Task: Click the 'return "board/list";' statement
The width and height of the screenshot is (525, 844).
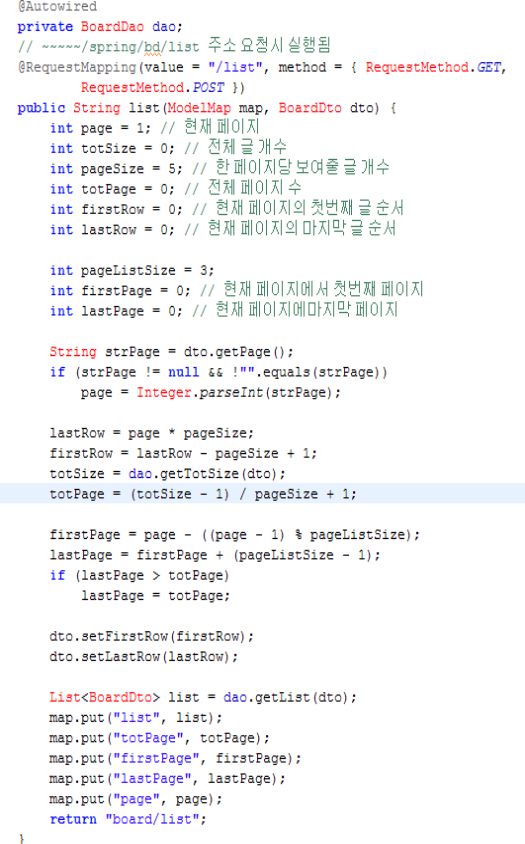Action: [x=128, y=820]
